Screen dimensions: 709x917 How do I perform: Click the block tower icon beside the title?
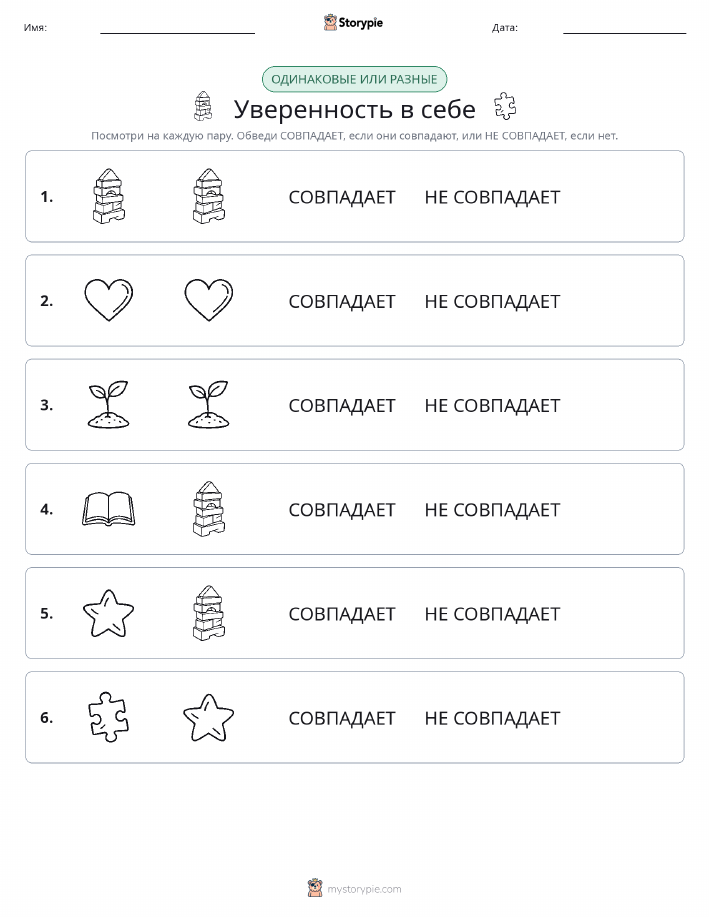[x=203, y=106]
